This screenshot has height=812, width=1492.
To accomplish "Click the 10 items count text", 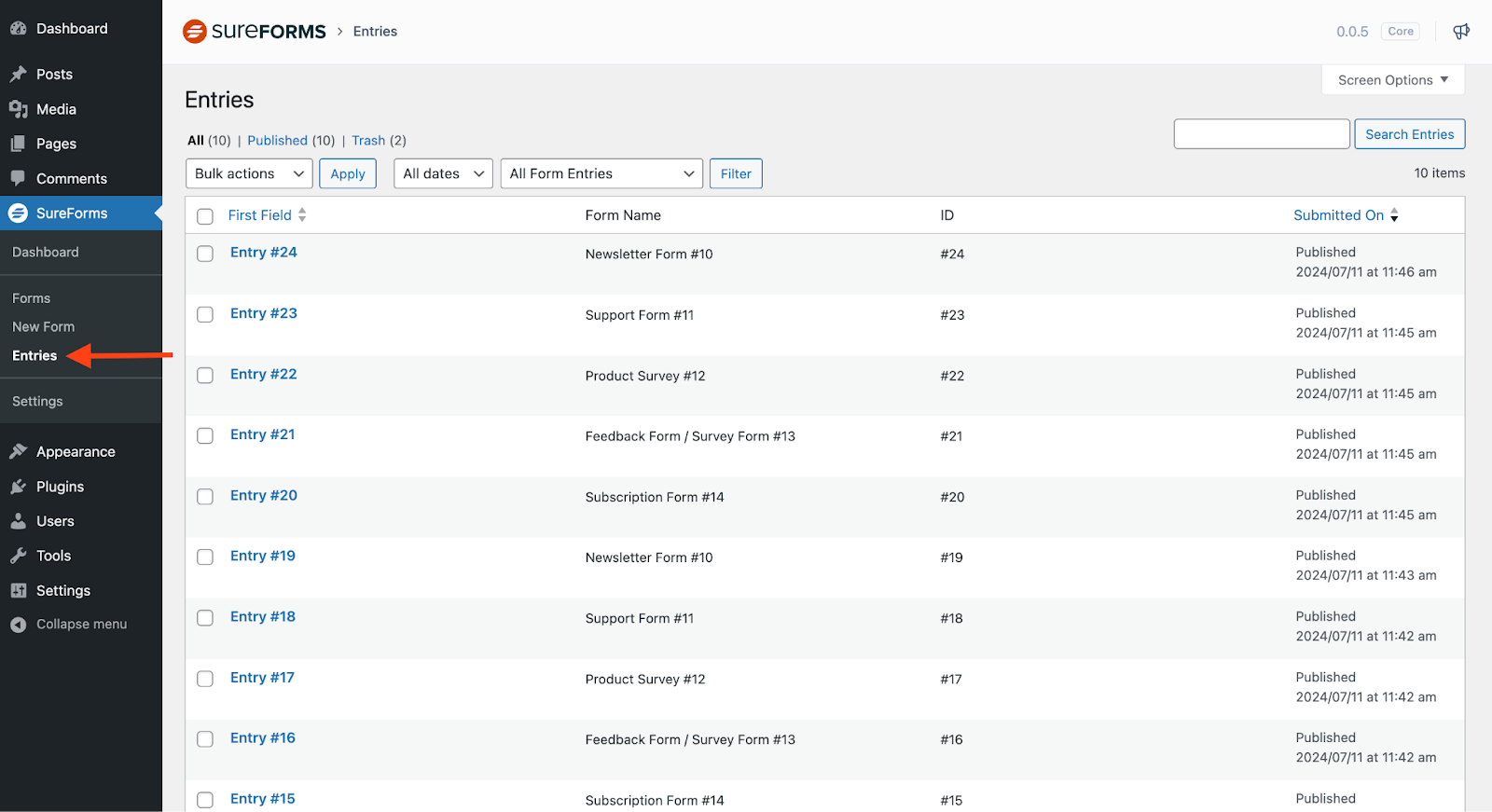I will [1440, 173].
